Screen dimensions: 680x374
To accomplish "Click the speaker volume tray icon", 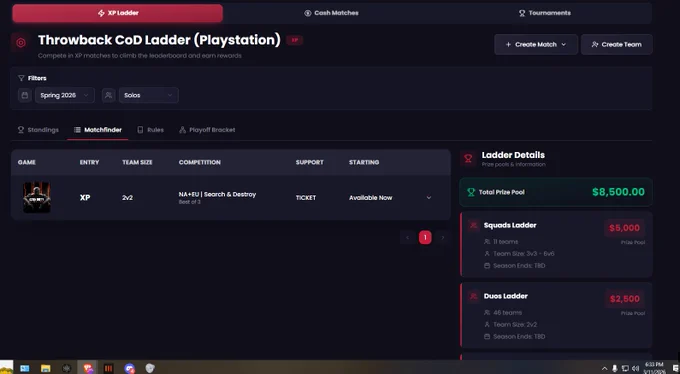I will pyautogui.click(x=636, y=368).
